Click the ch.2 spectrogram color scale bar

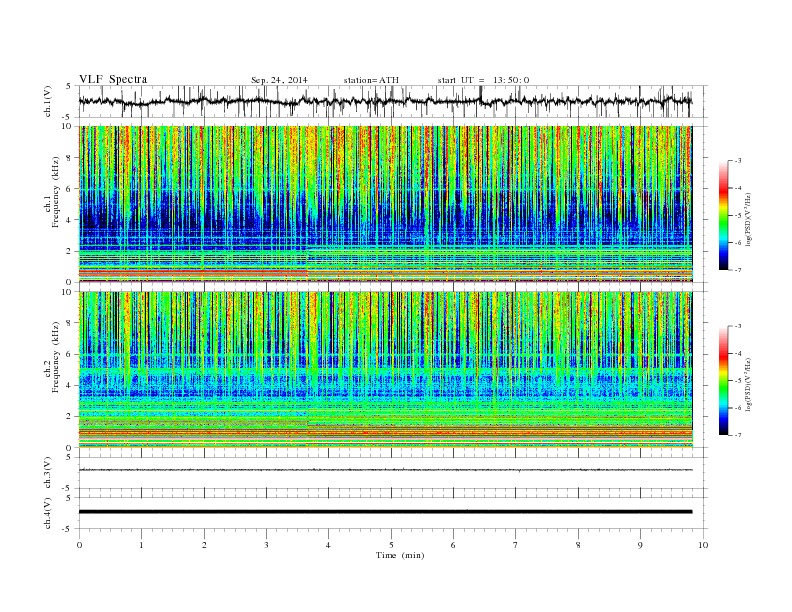(723, 380)
